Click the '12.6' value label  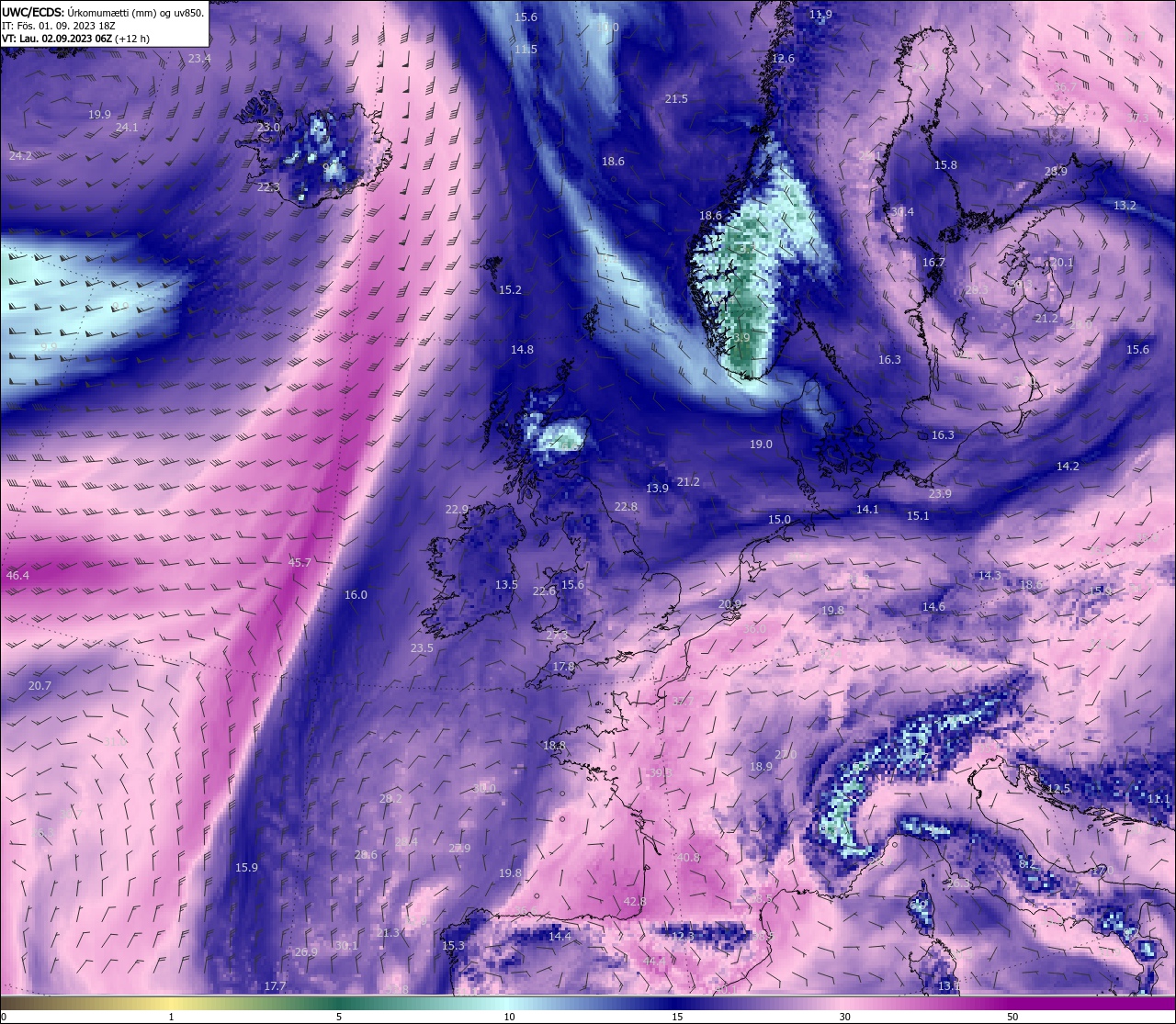[x=783, y=59]
